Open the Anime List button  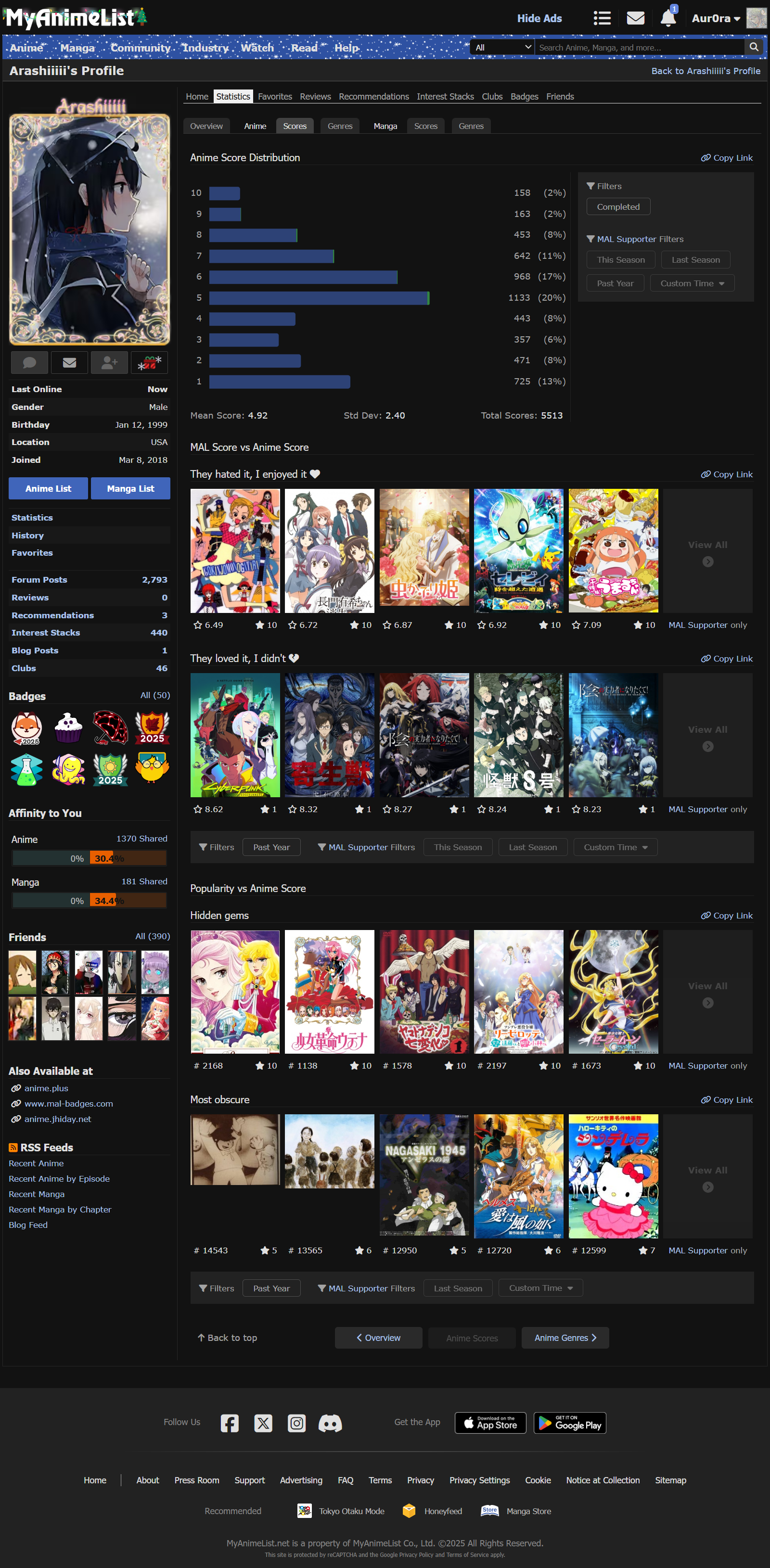coord(48,488)
